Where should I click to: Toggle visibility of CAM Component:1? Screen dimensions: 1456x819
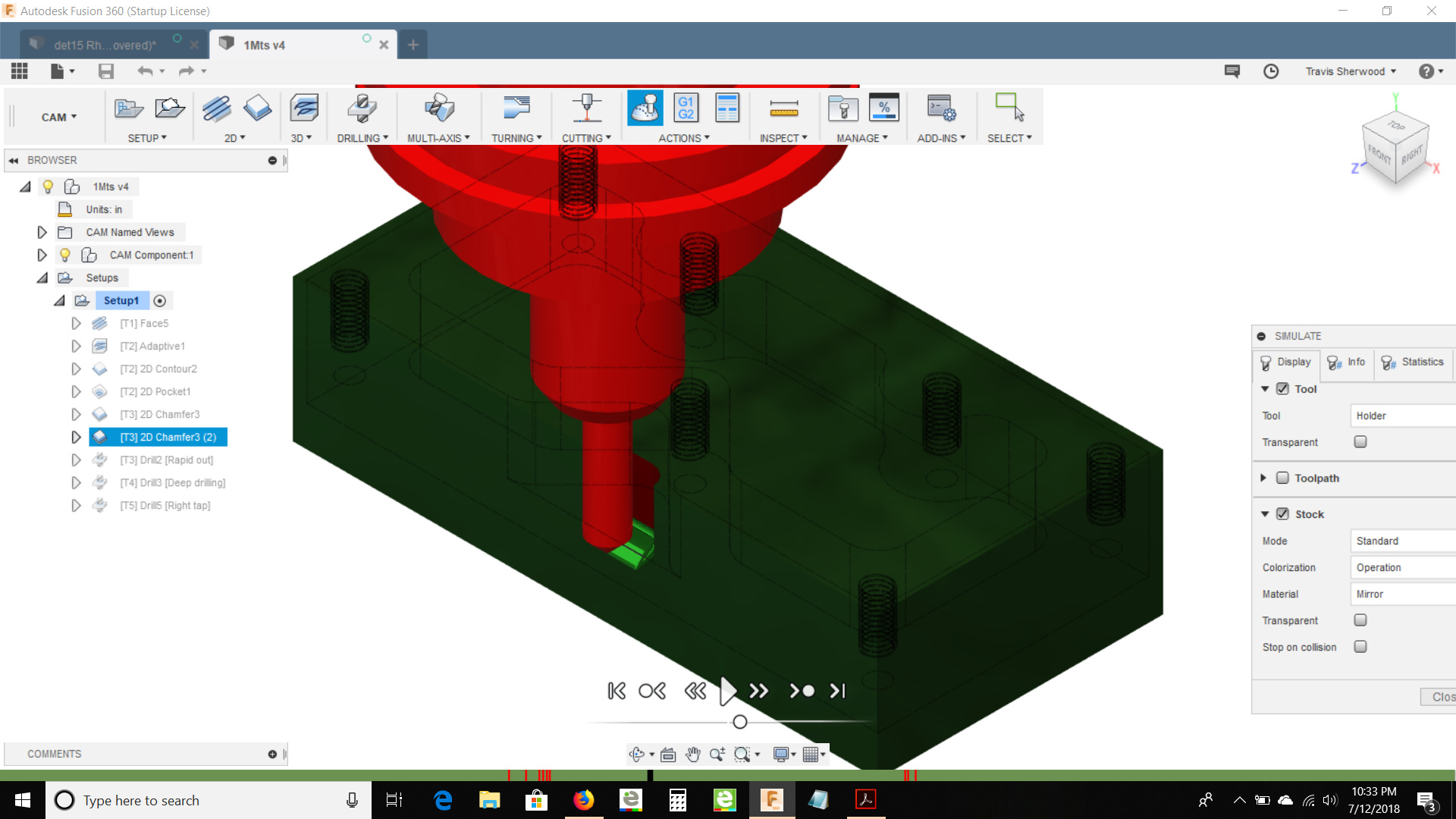[x=65, y=255]
